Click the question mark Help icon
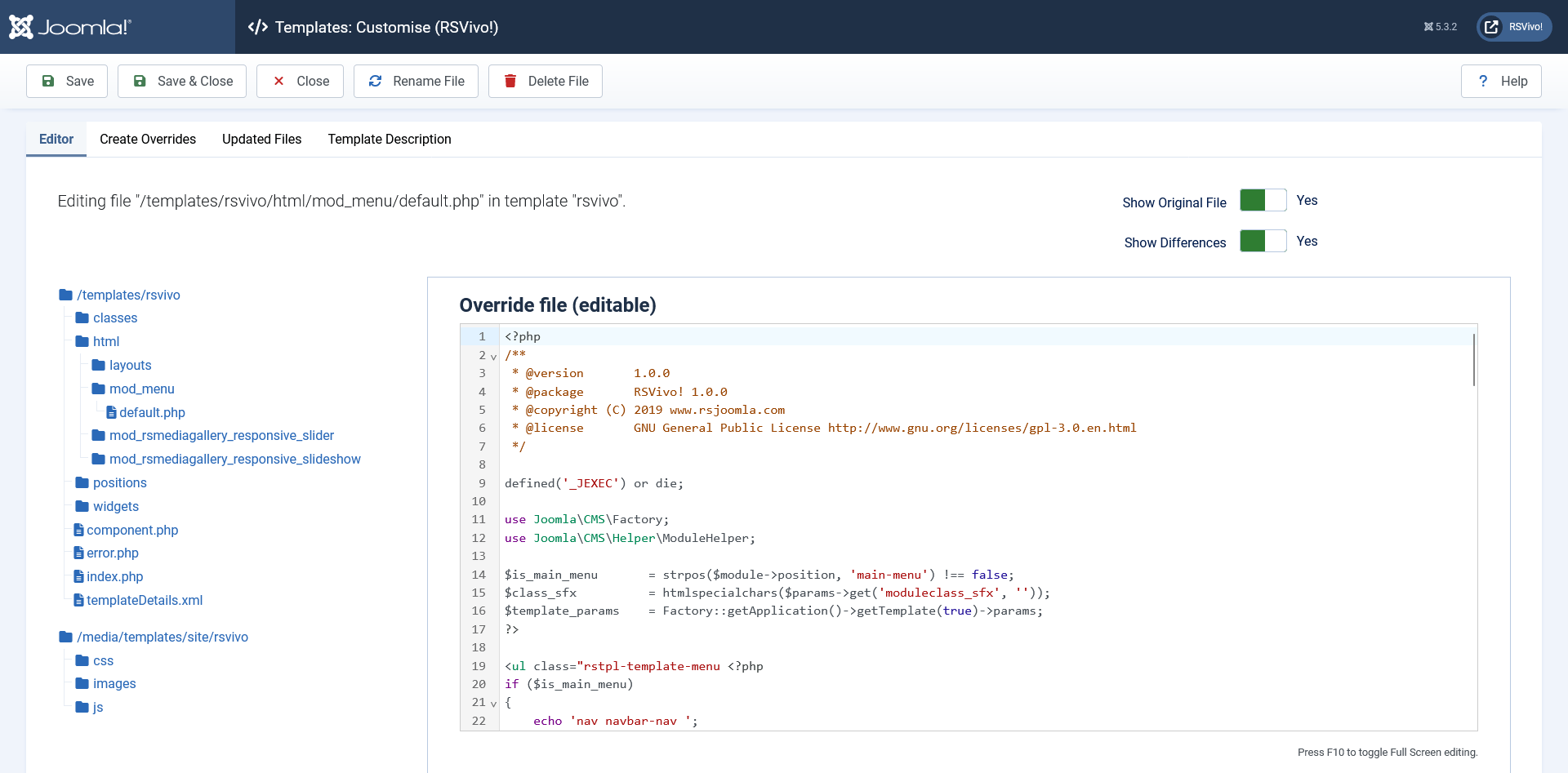 (x=1483, y=81)
